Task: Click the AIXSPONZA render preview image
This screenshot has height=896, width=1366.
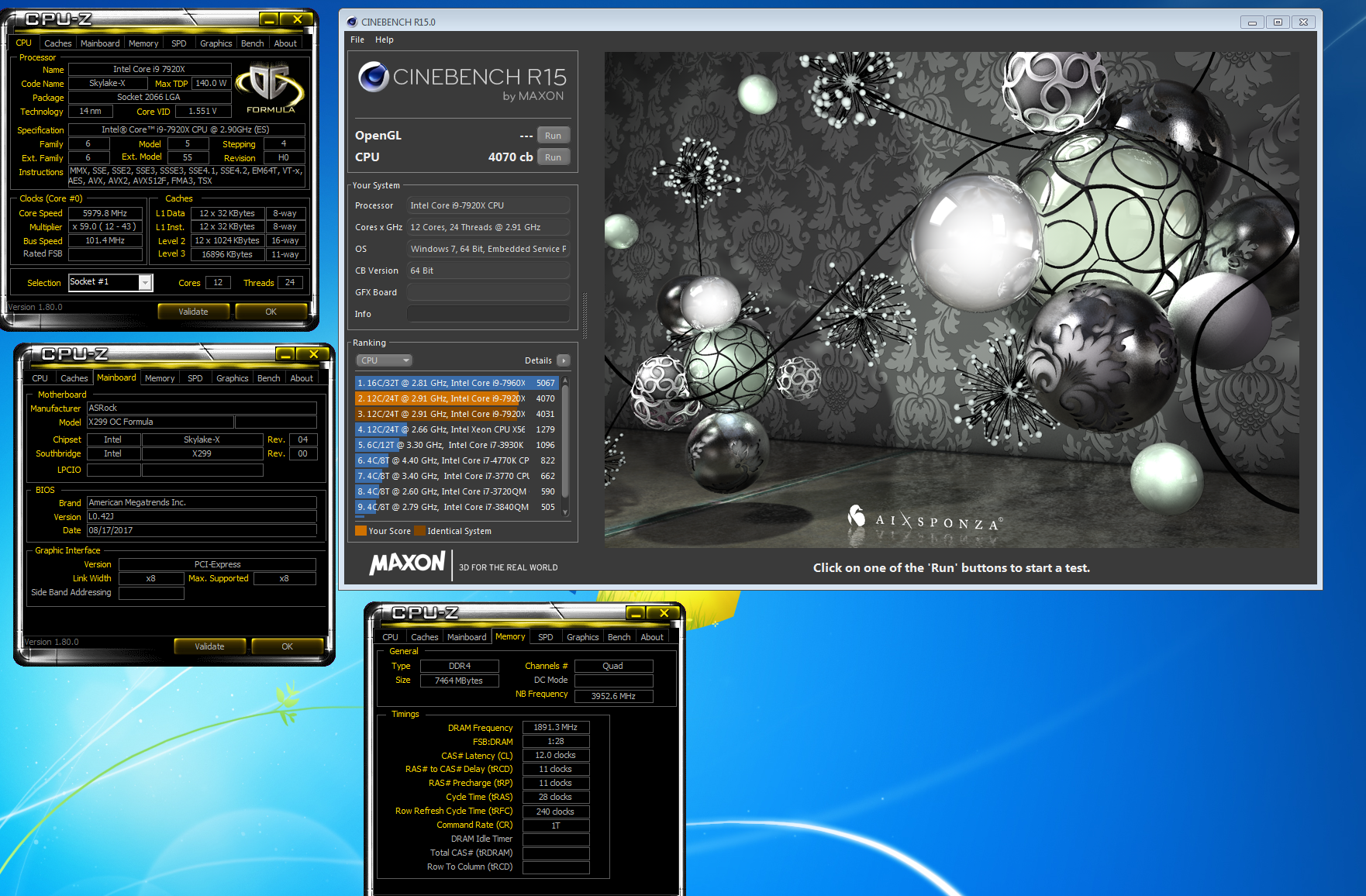Action: pos(951,299)
